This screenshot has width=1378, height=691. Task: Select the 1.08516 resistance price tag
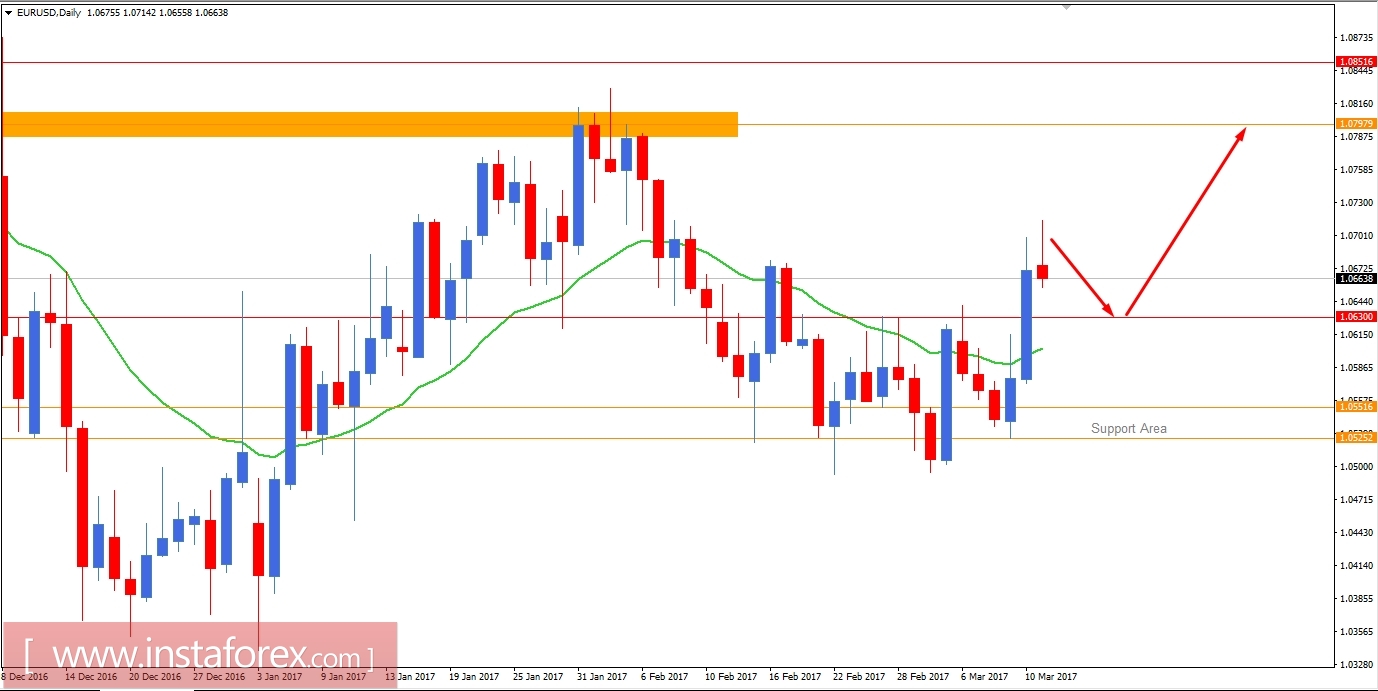click(1355, 61)
